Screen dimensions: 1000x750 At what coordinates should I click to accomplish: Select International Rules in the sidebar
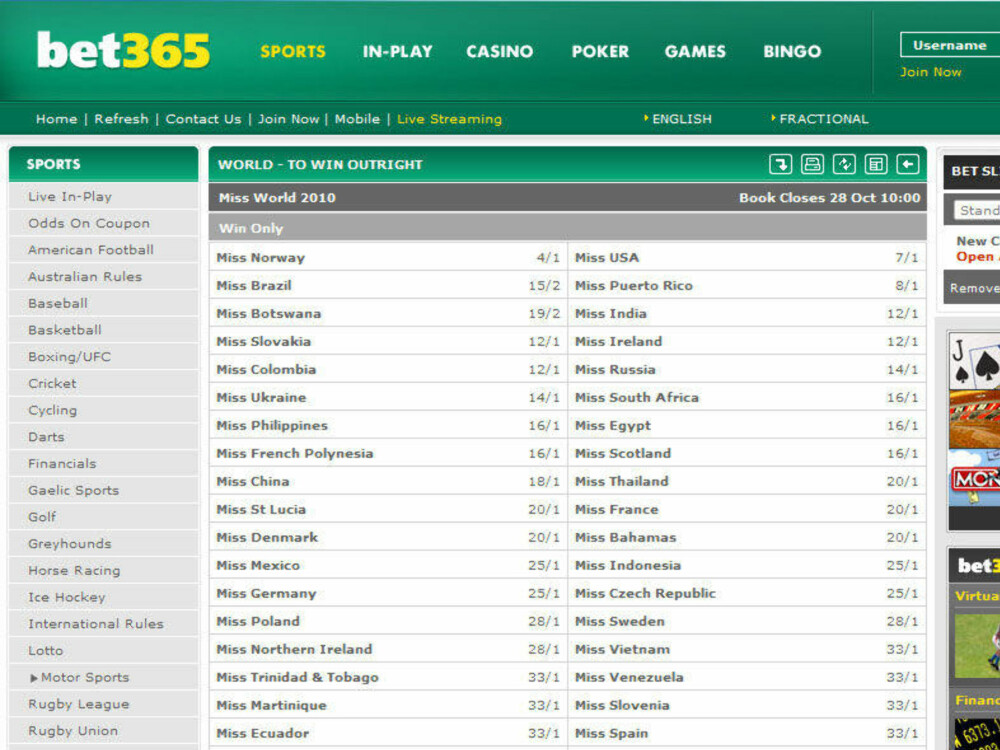point(103,624)
